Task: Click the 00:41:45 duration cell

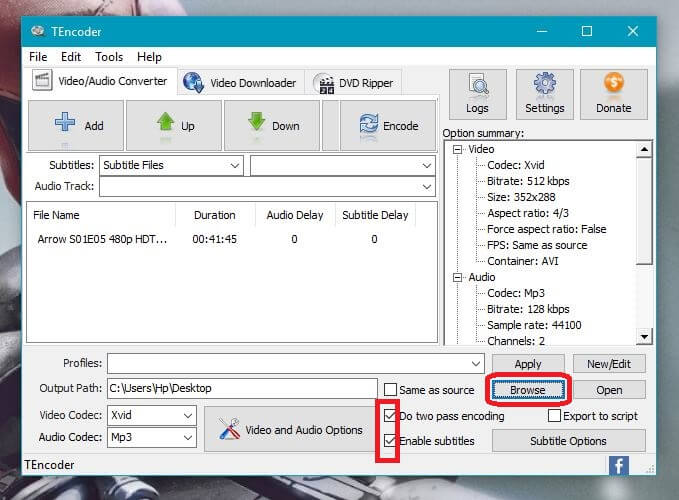Action: pos(215,239)
